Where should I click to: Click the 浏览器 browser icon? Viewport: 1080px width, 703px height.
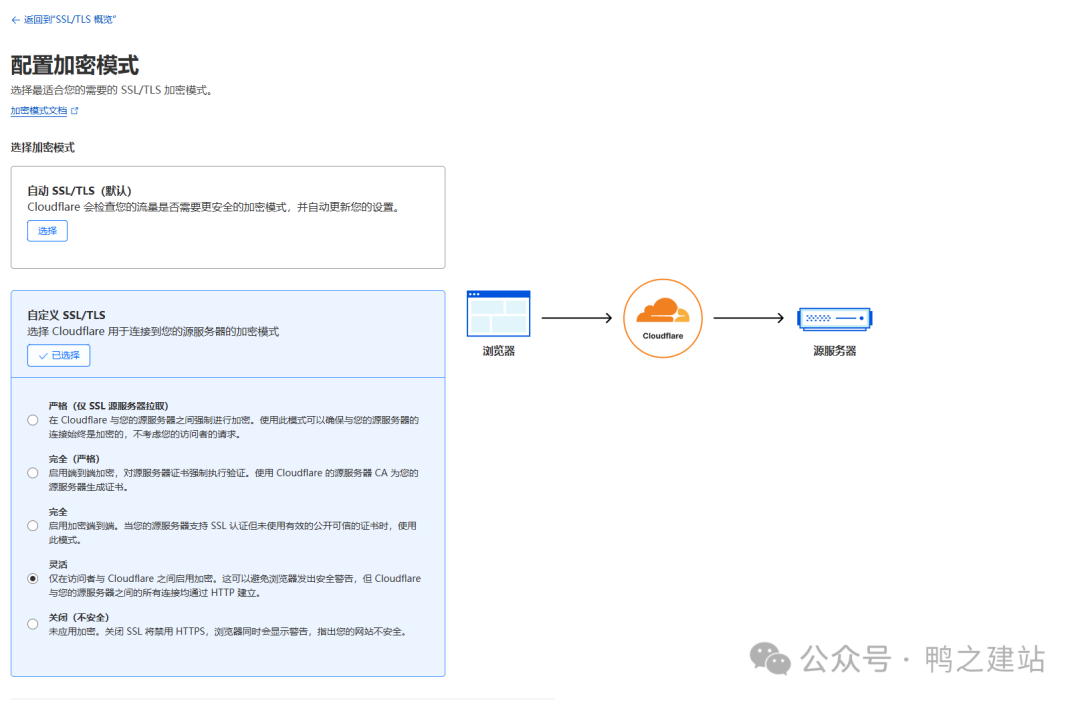497,312
